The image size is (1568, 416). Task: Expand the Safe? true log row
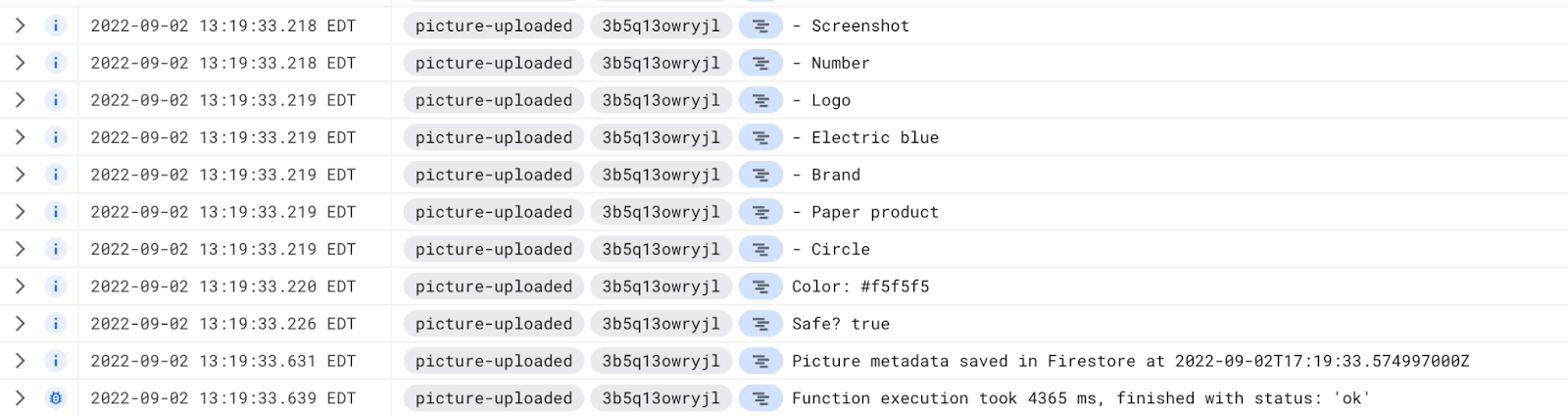(x=20, y=324)
